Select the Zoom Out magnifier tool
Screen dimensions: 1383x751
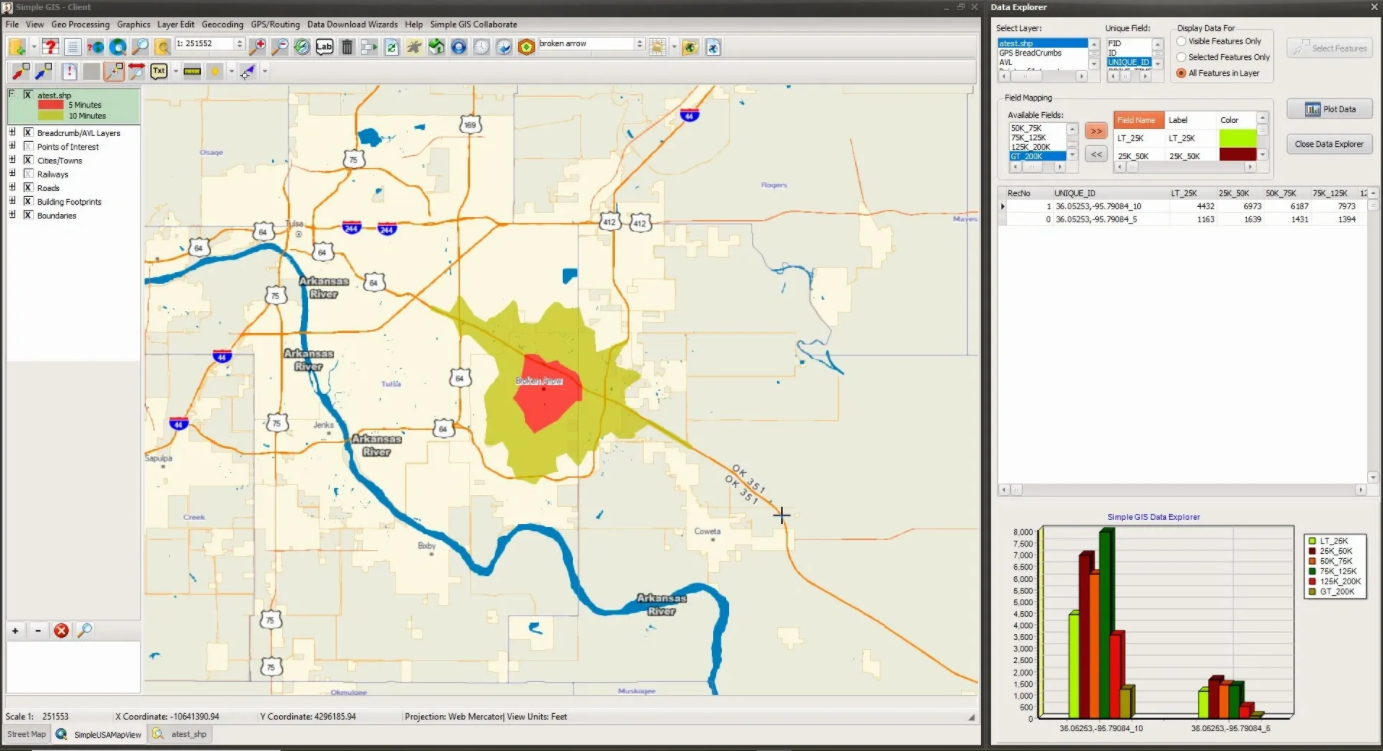pos(279,45)
